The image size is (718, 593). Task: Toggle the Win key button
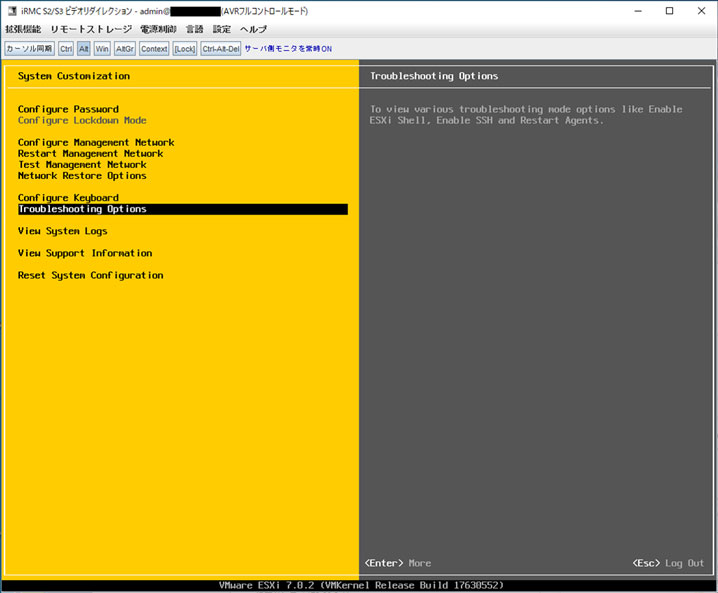[102, 49]
